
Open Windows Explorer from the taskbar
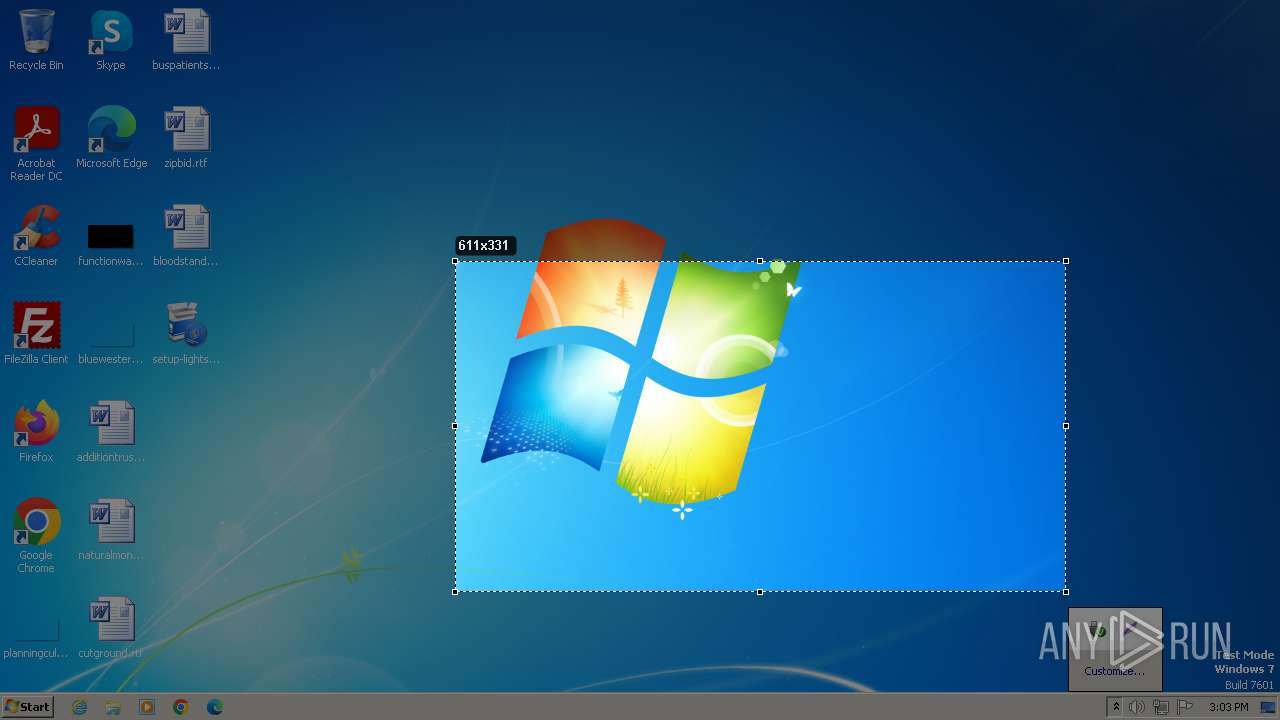113,707
